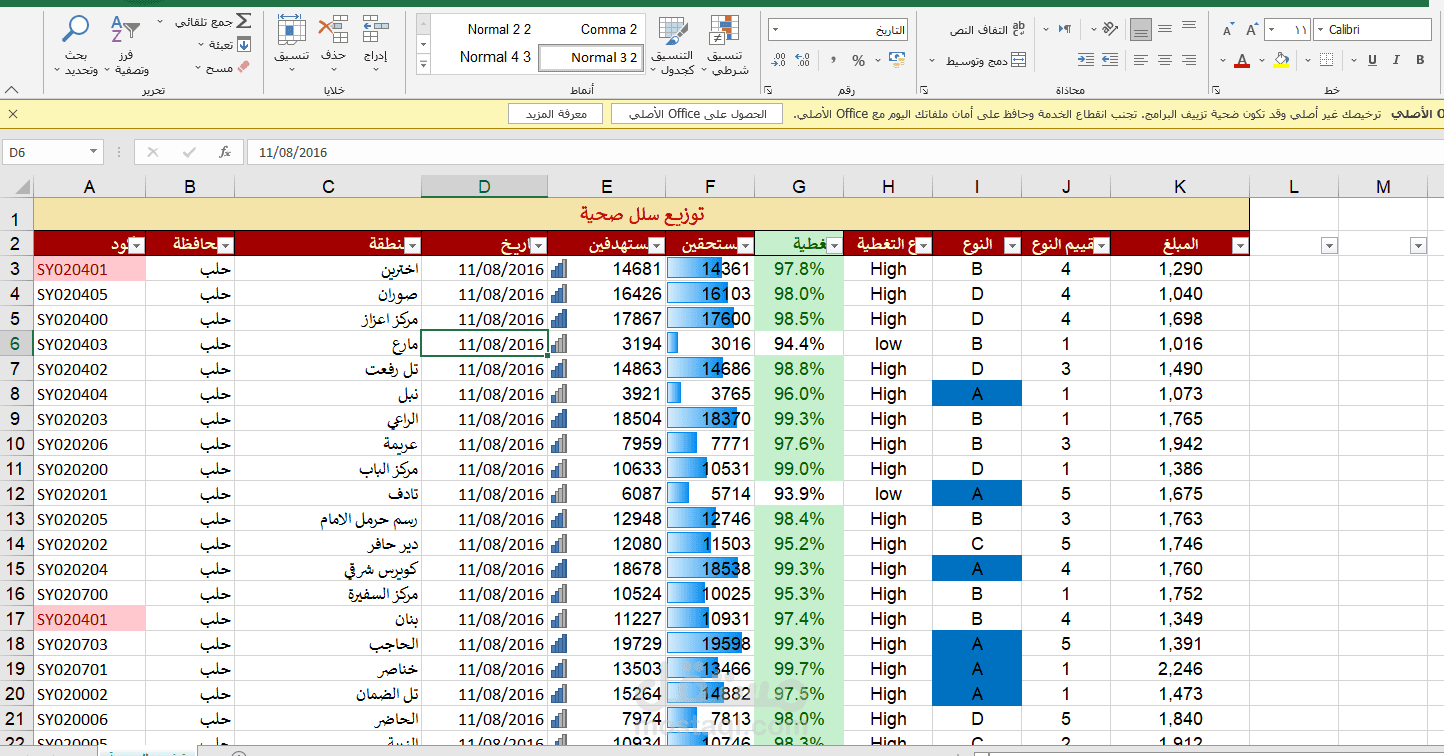This screenshot has height=756, width=1444.
Task: Click the Decrease Indent icon
Action: 1110,59
